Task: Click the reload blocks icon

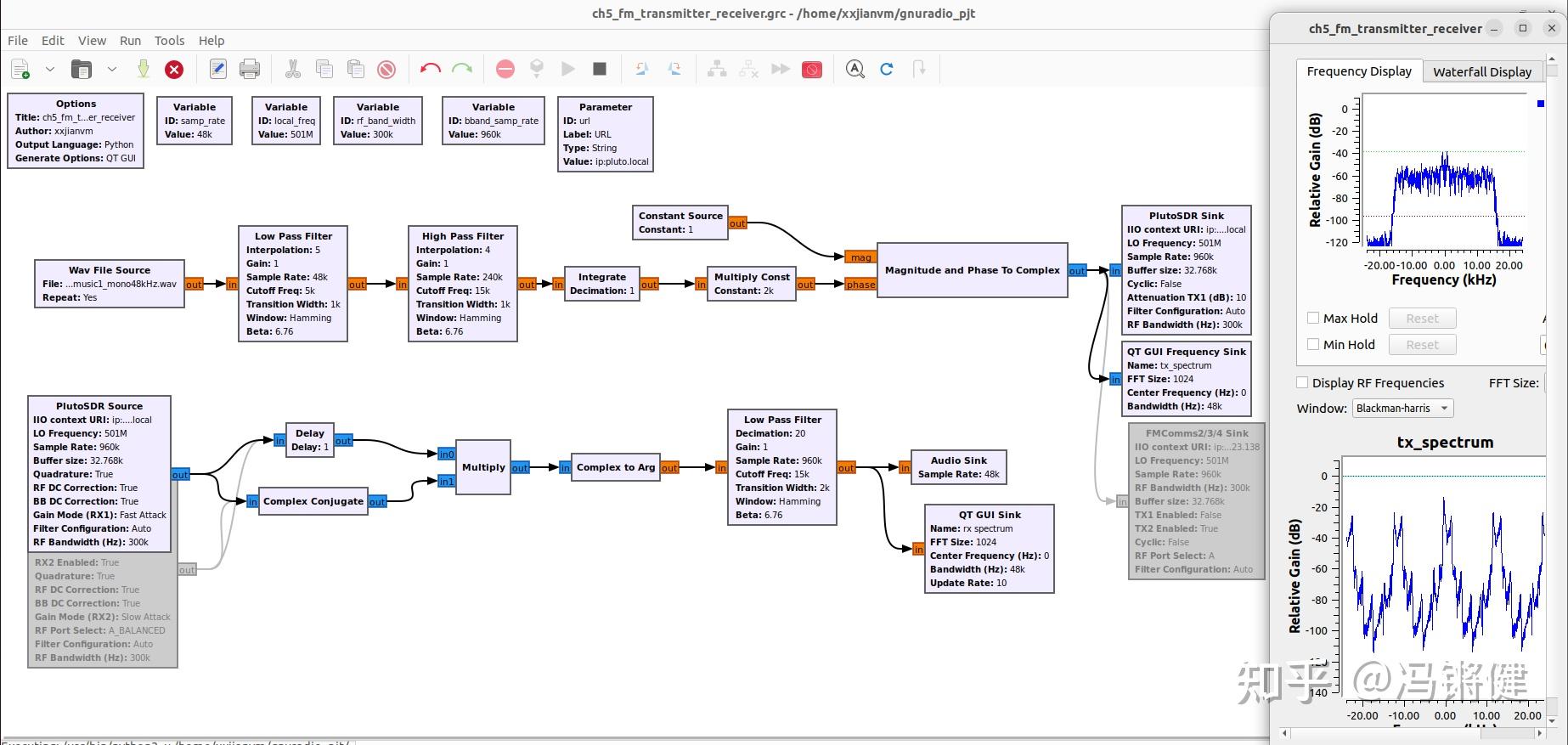Action: point(887,70)
